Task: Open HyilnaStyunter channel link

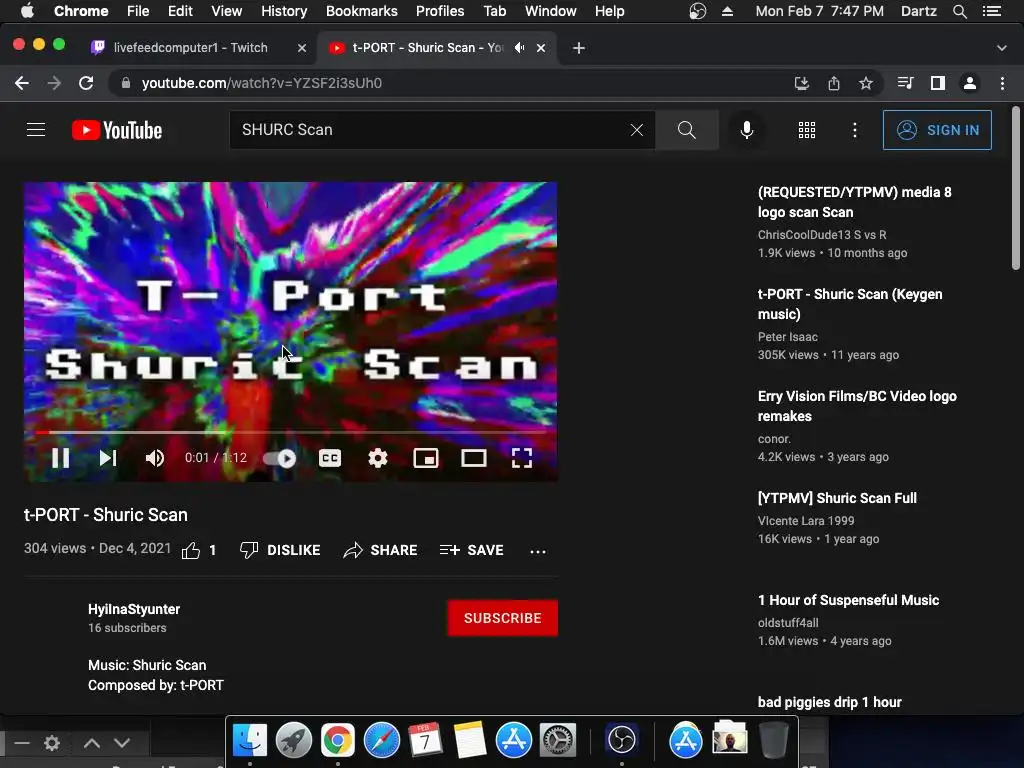Action: pos(134,609)
